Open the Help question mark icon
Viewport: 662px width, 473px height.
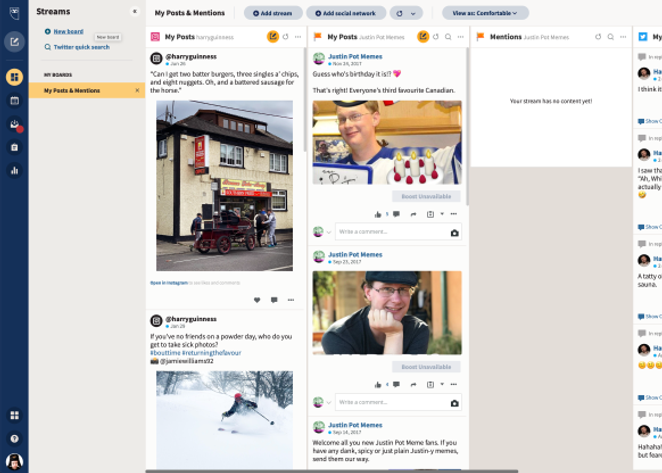[x=14, y=438]
